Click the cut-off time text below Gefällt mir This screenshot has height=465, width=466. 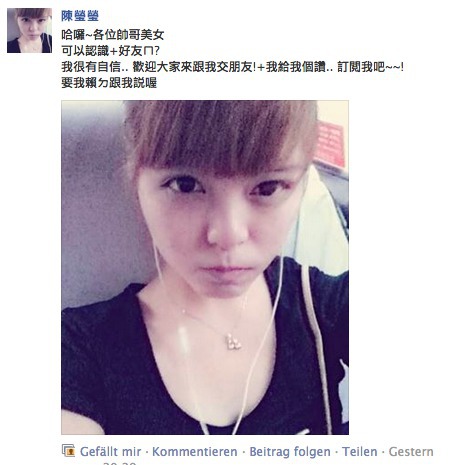tap(120, 463)
